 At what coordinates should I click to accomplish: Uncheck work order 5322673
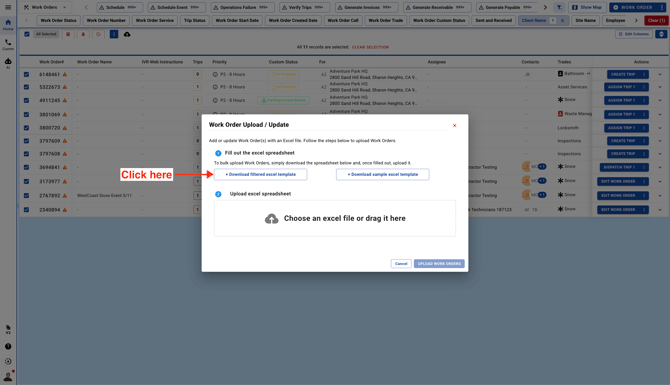(x=26, y=87)
